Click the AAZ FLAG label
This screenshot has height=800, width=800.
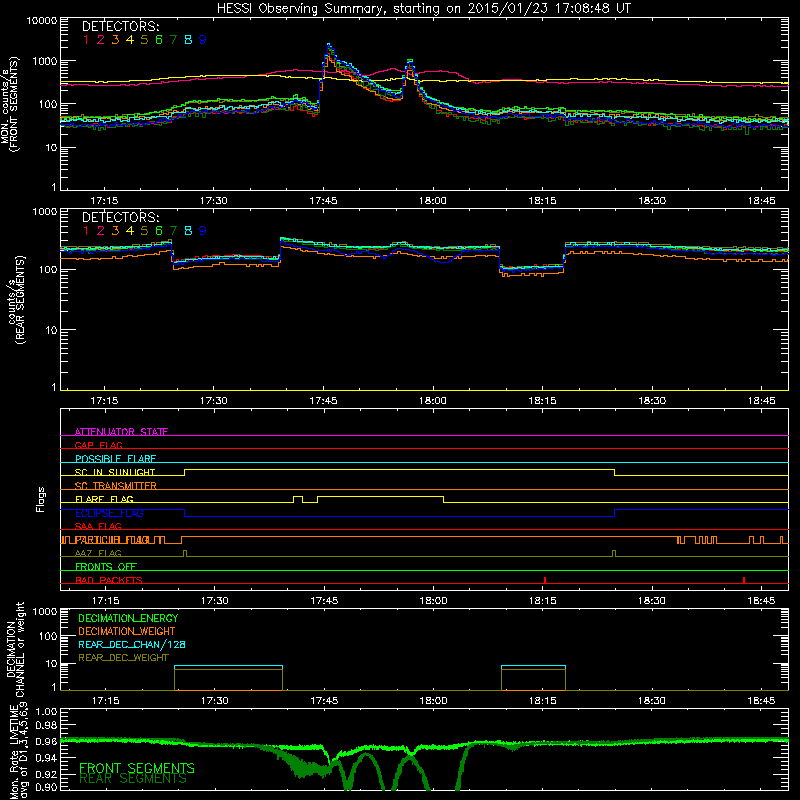[98, 553]
